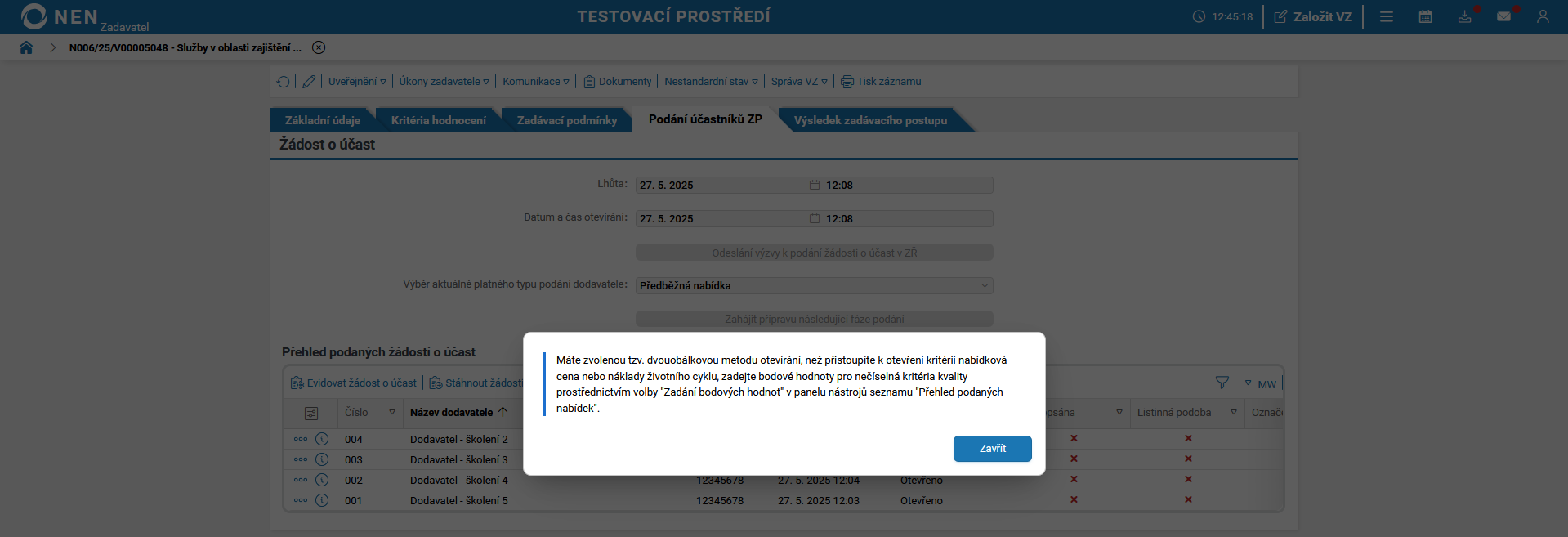Click info icon for row 003
The width and height of the screenshot is (1568, 537).
click(x=322, y=459)
